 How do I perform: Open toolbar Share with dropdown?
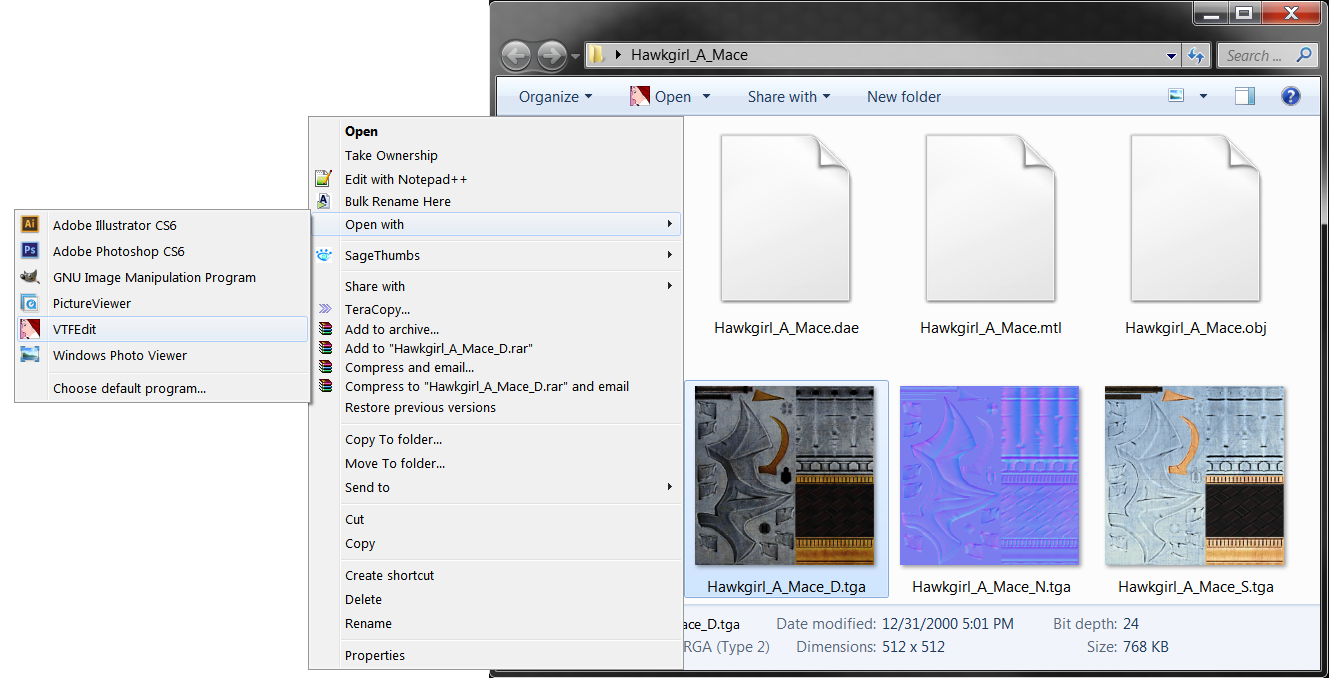789,96
